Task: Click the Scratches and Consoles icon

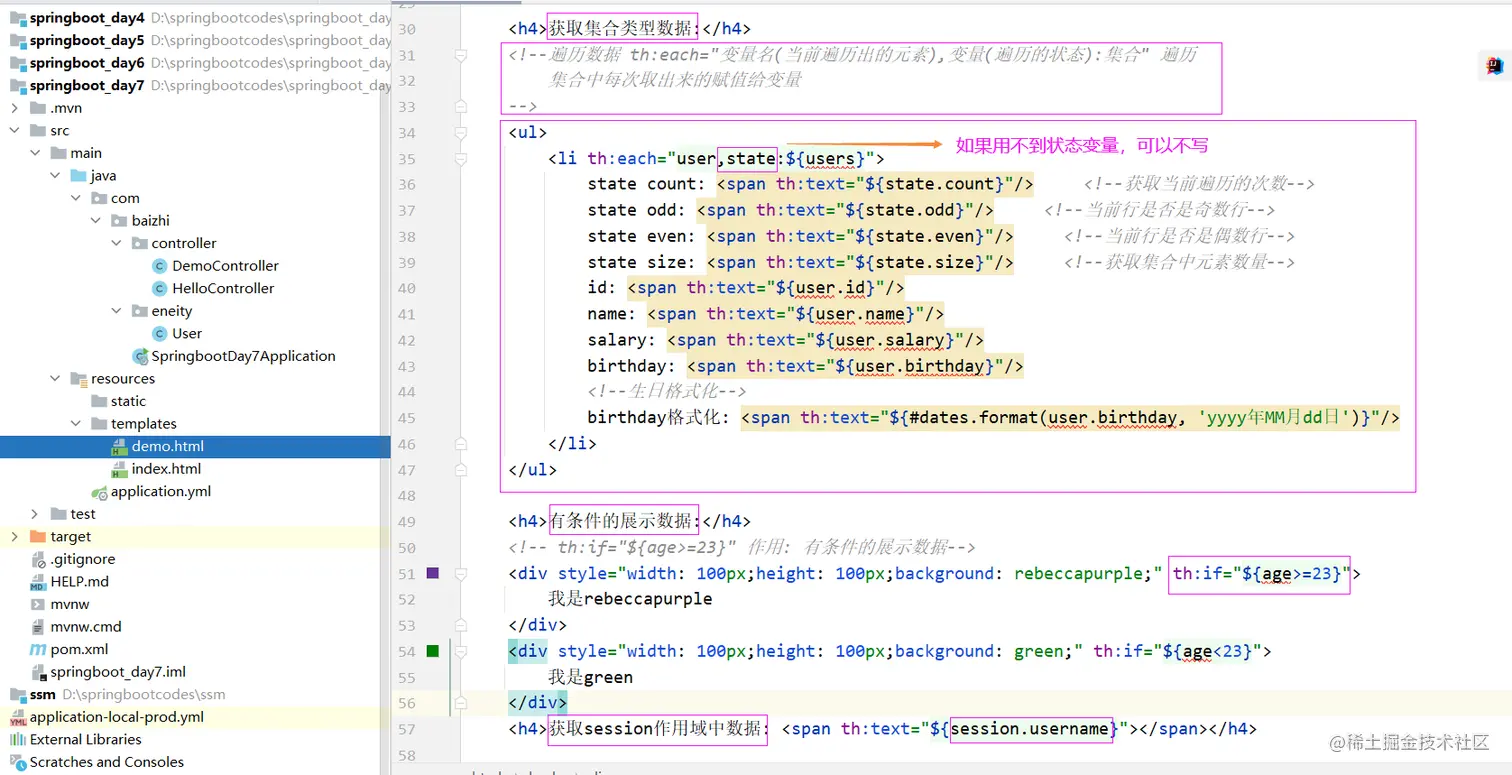Action: [17, 762]
